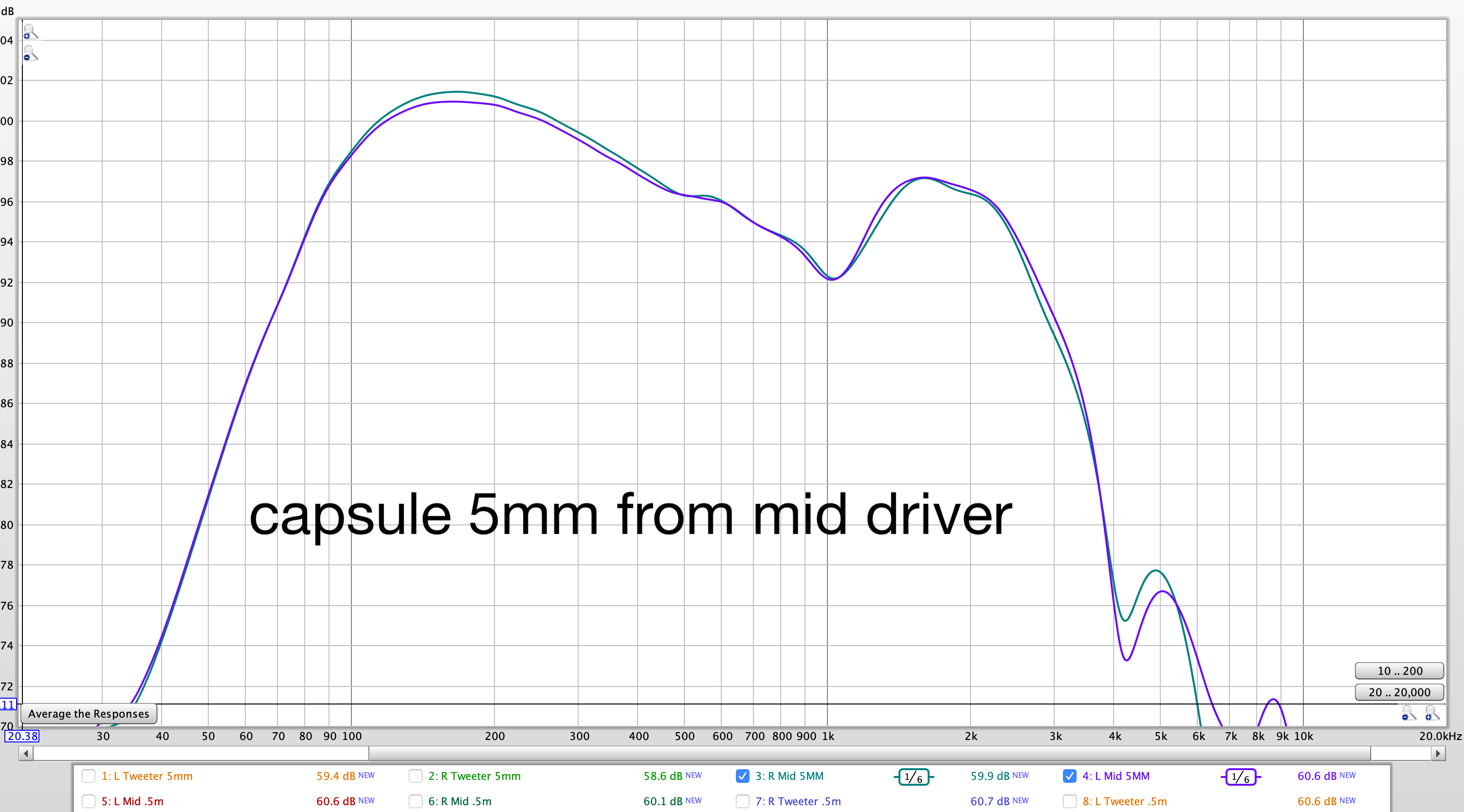Click the scrollbar left arrow
1464x812 pixels.
coord(26,754)
